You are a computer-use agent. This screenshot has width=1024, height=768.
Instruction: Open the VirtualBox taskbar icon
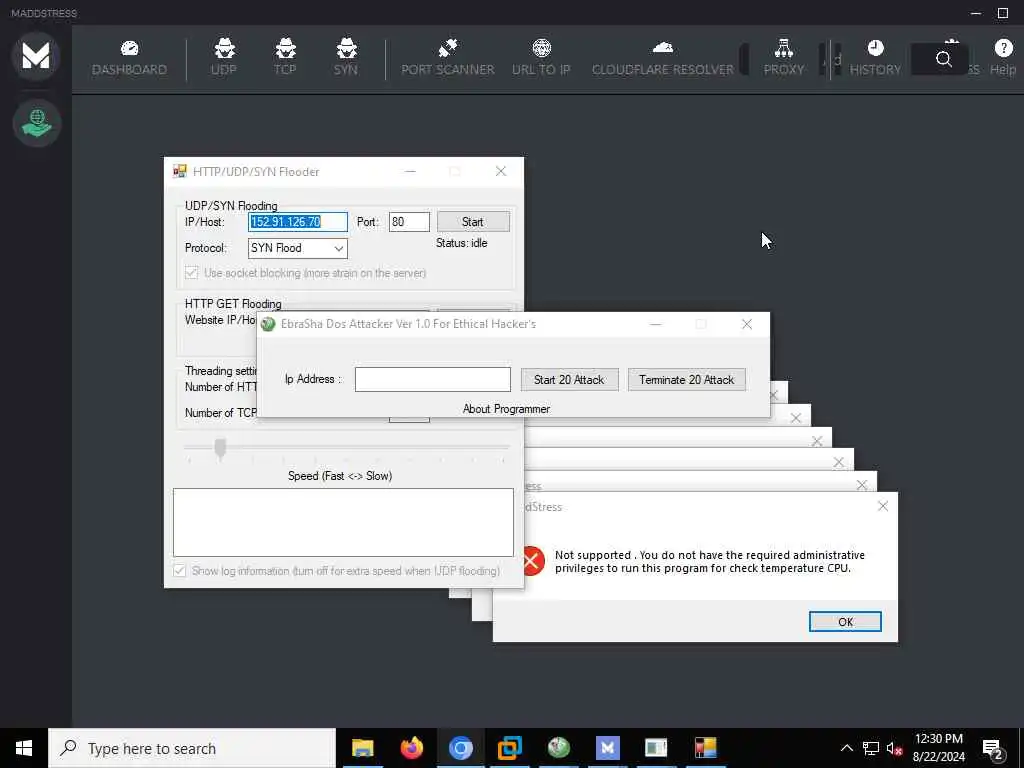509,748
